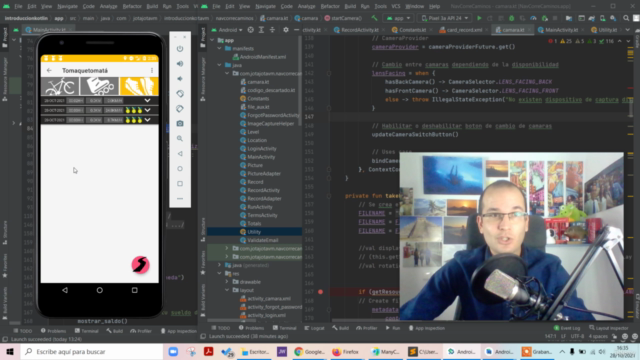The width and height of the screenshot is (640, 360).
Task: Click emulator volume up icon
Action: (x=180, y=64)
